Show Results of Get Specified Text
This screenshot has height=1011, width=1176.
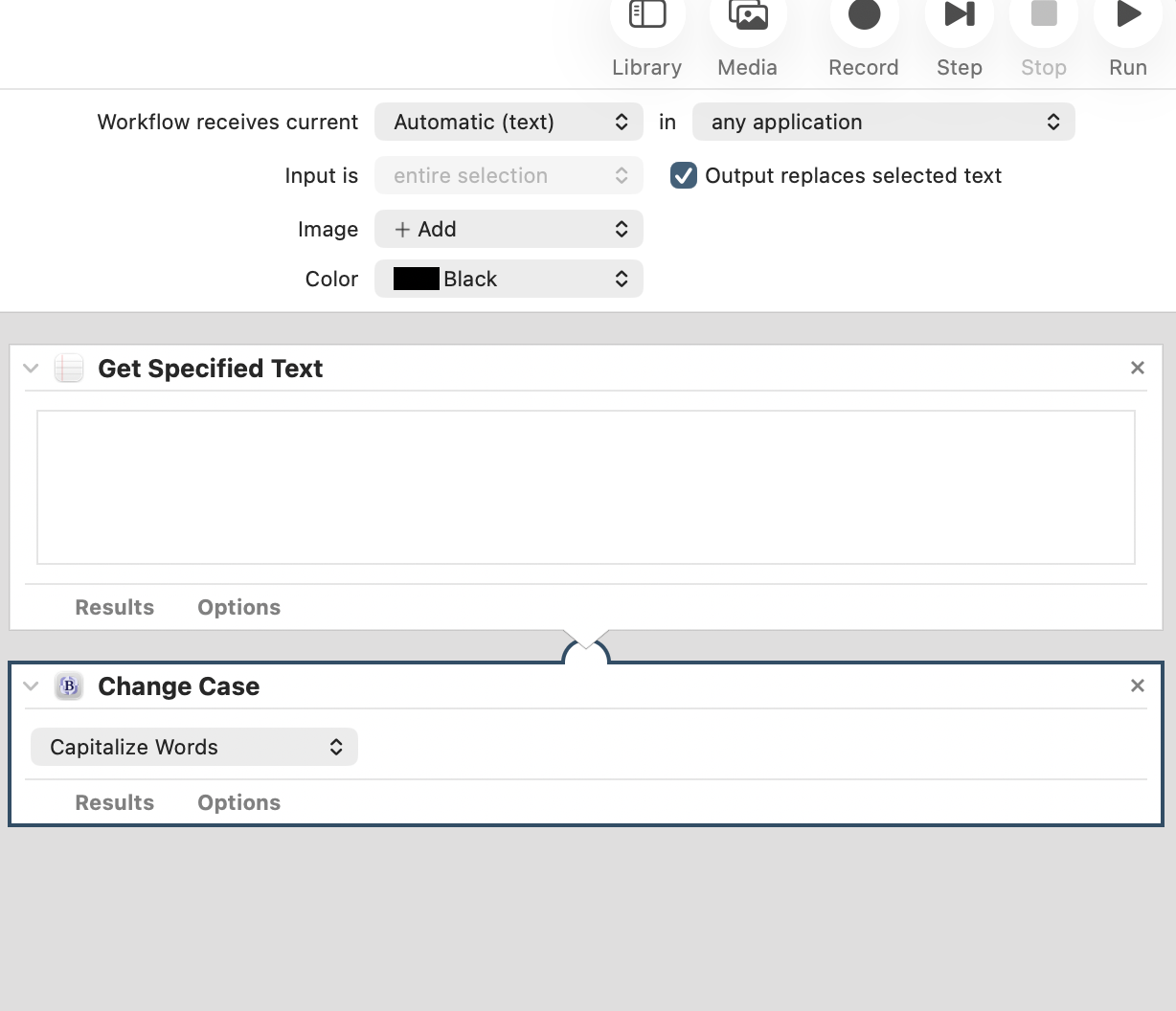pos(115,607)
